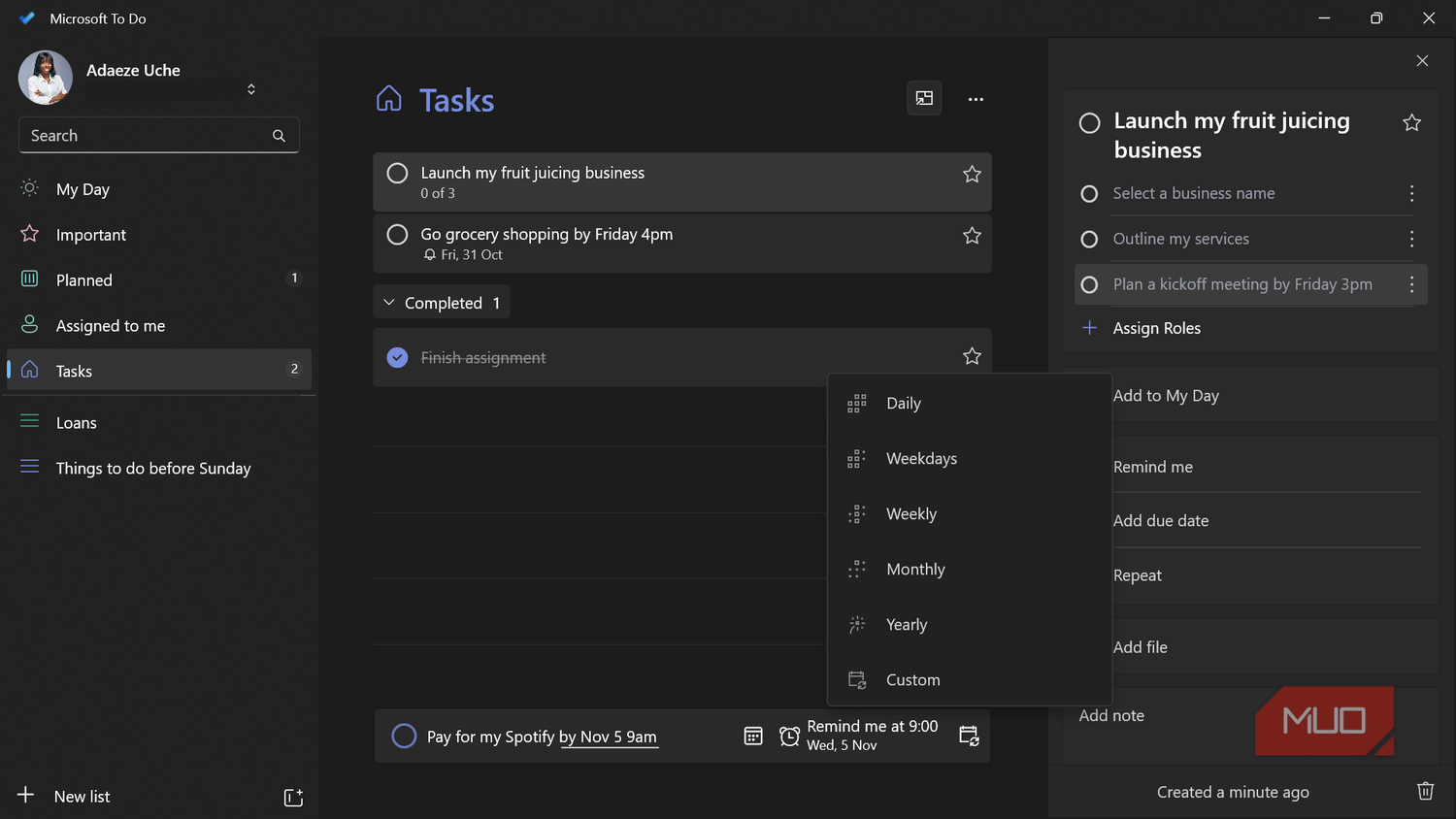Star the Finish assignment task
This screenshot has width=1456, height=819.
click(x=972, y=356)
